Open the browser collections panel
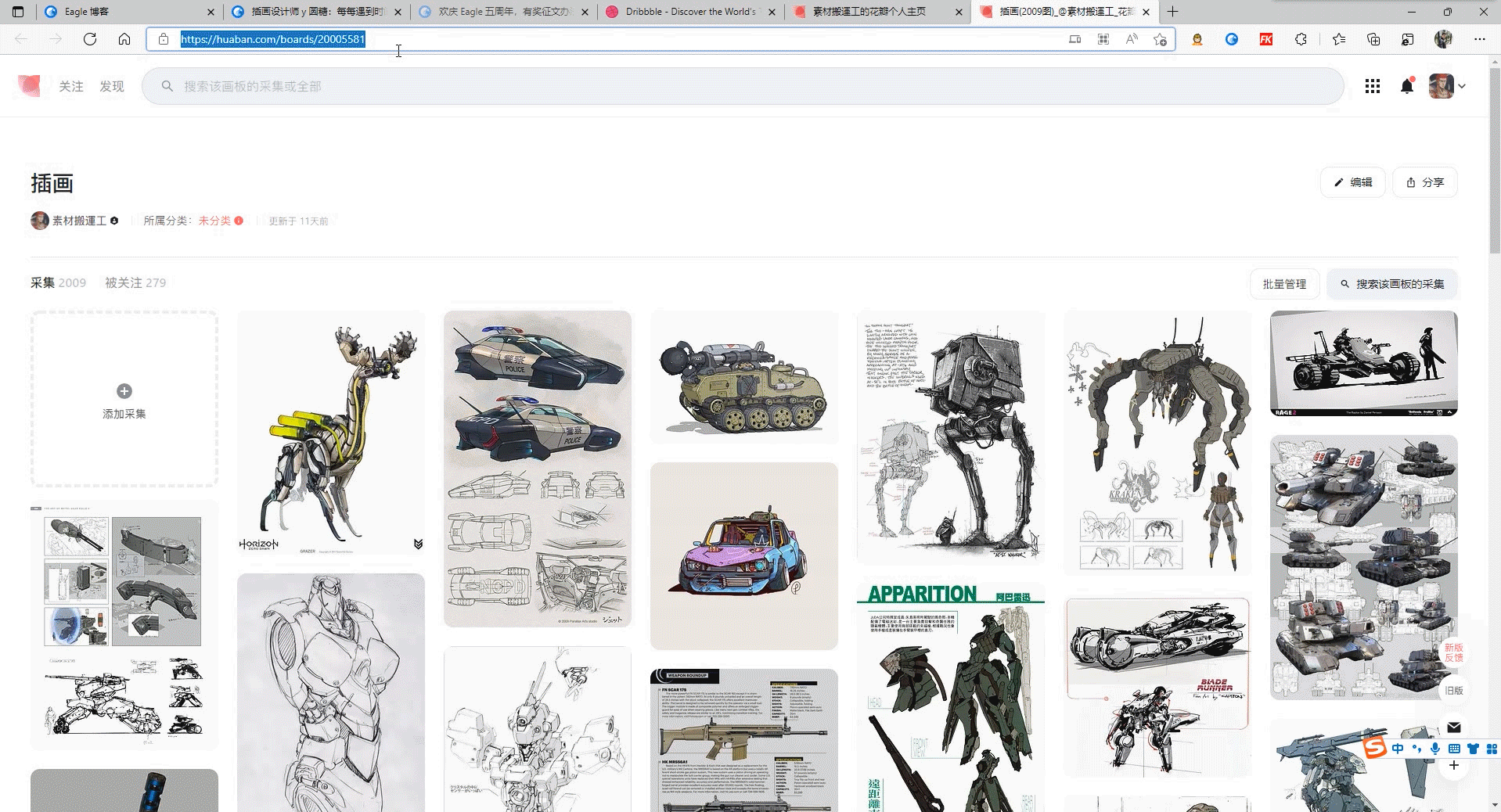The image size is (1501, 812). pyautogui.click(x=1373, y=39)
